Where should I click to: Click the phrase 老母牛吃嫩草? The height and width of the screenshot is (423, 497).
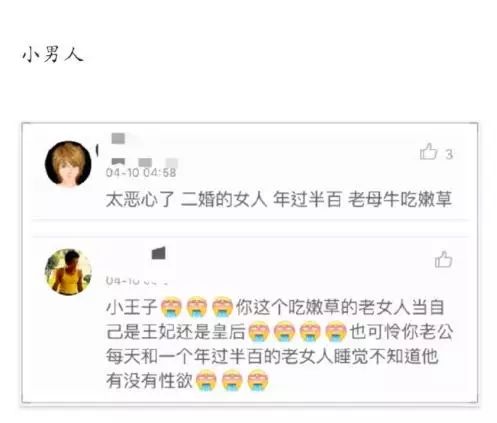tap(400, 199)
